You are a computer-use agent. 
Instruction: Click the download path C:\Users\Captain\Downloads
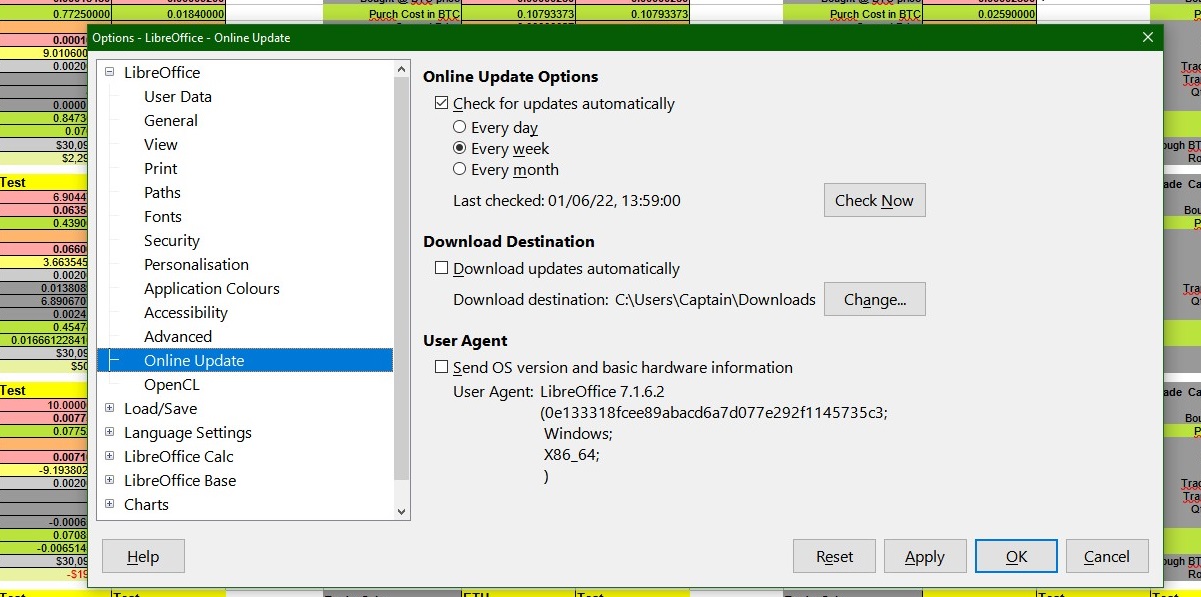point(715,299)
